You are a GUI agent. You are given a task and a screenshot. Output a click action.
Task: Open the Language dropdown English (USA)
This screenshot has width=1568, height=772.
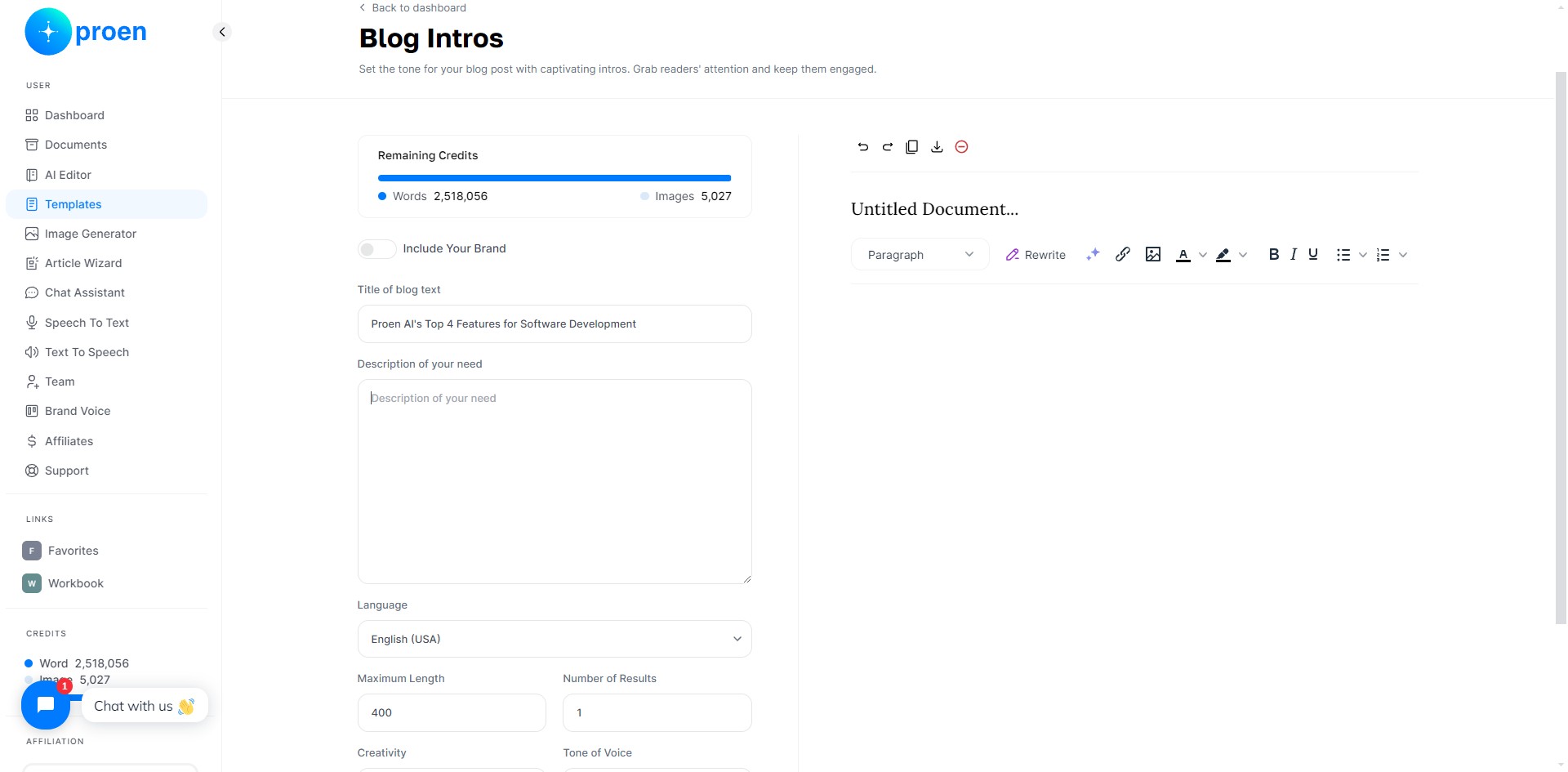pyautogui.click(x=555, y=639)
